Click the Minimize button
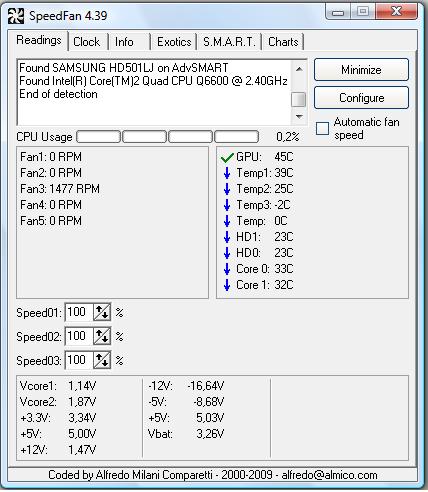This screenshot has width=428, height=492. pyautogui.click(x=361, y=70)
